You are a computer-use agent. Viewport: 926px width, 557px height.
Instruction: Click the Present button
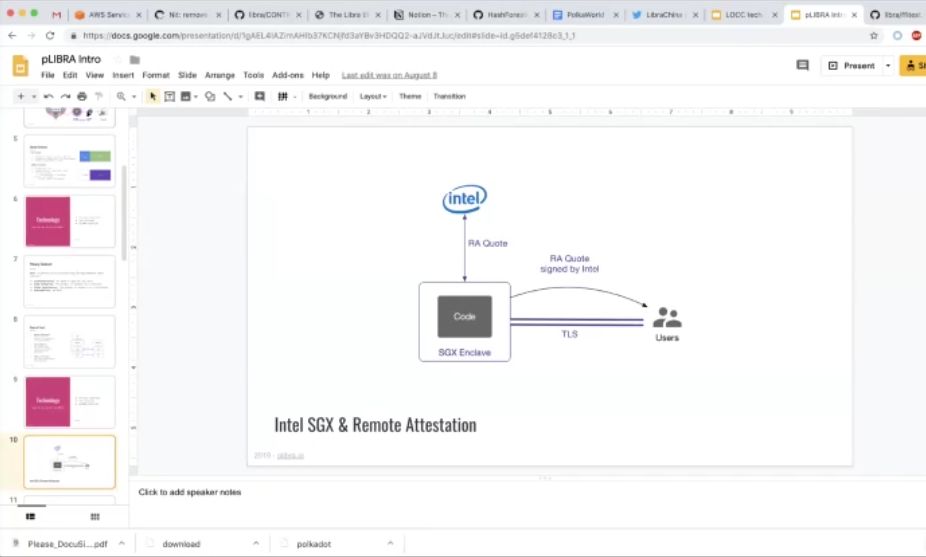[851, 66]
